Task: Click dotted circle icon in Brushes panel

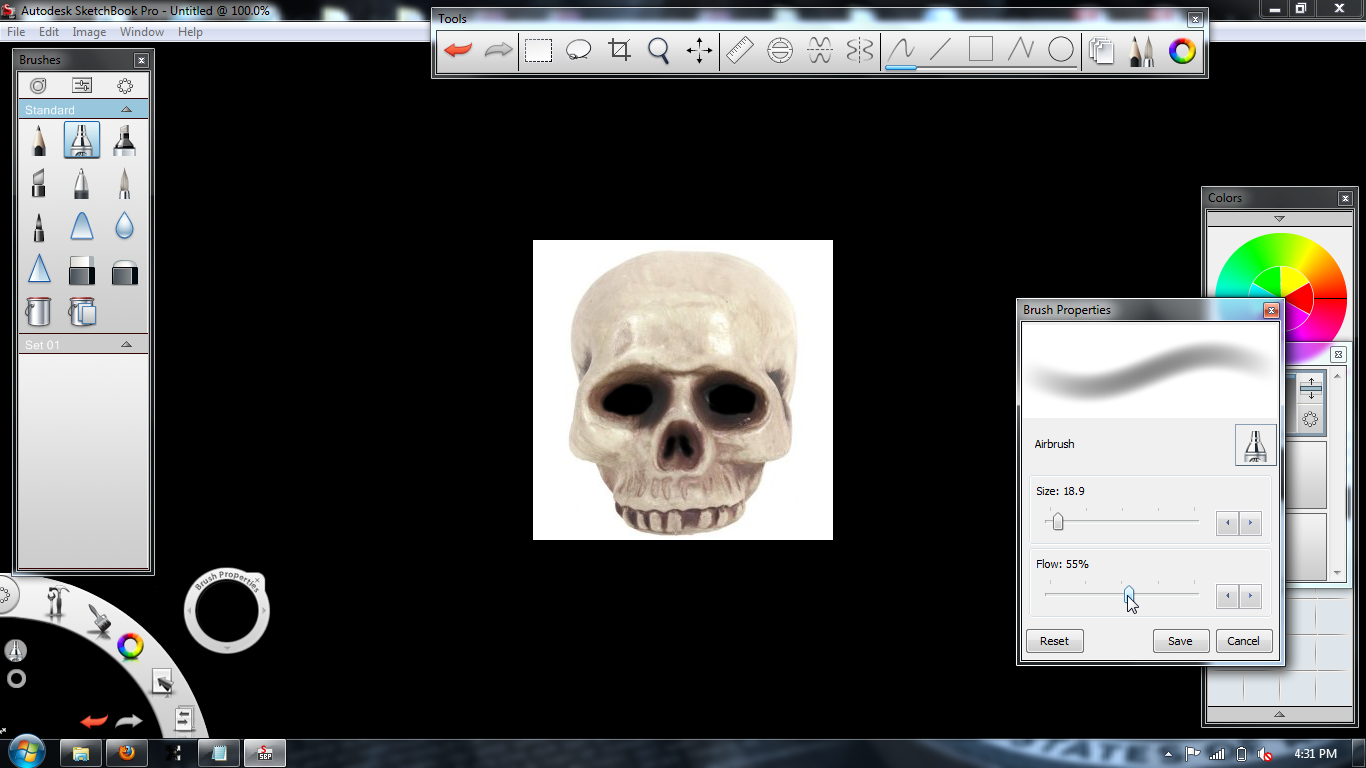Action: [125, 86]
